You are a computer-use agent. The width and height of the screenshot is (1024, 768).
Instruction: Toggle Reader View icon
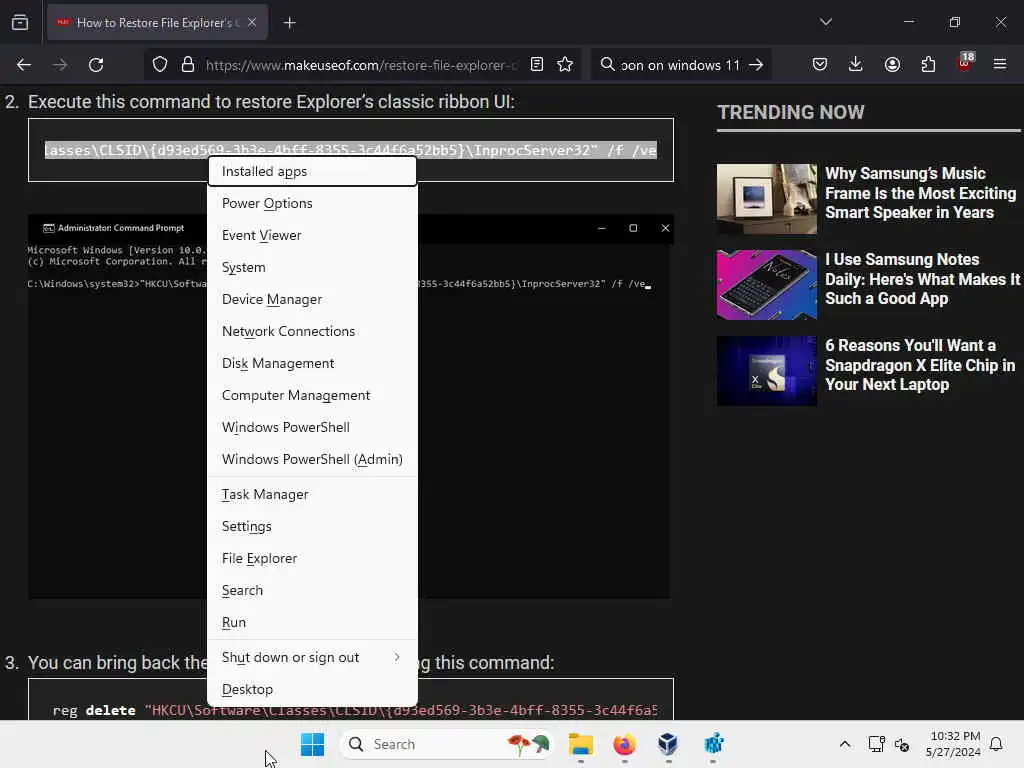click(537, 65)
